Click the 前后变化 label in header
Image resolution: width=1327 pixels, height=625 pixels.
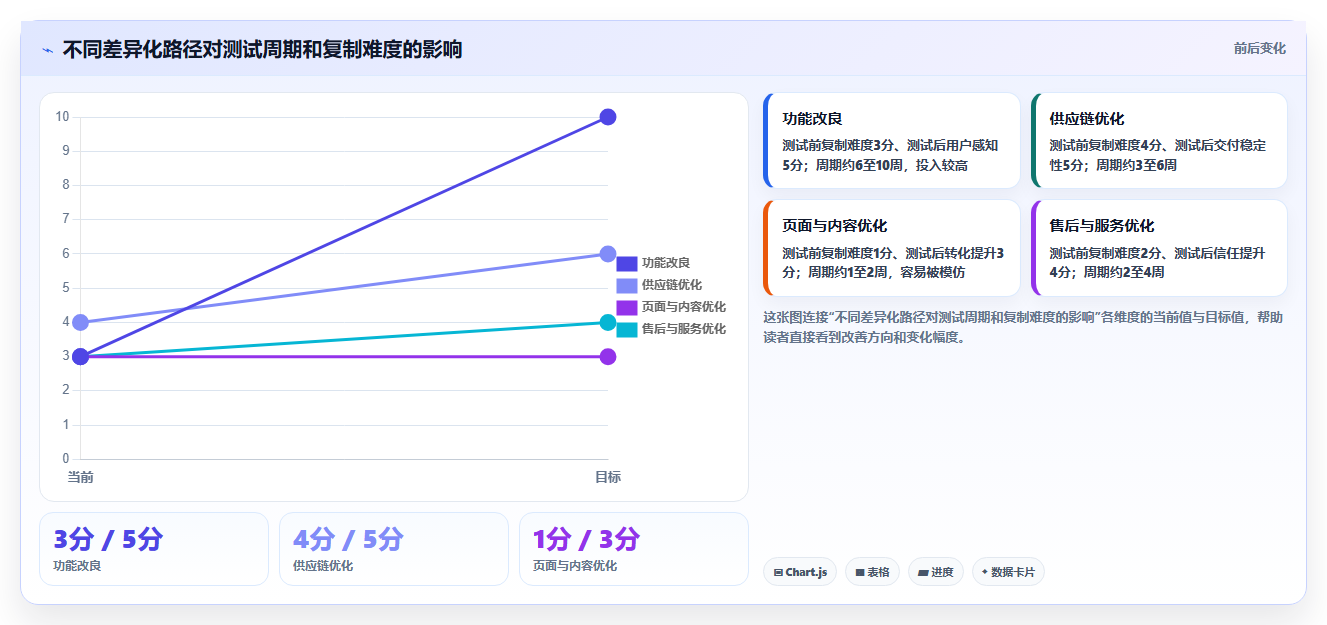coord(1259,48)
